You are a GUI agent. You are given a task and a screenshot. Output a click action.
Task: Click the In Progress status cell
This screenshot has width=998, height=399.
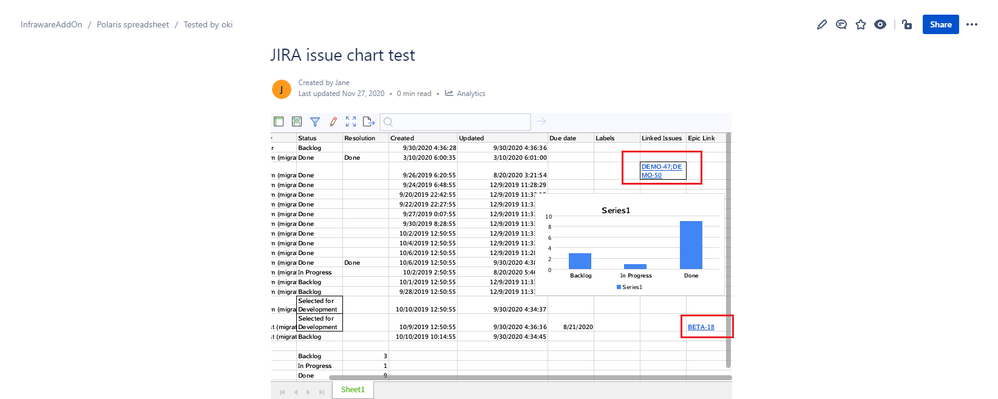pos(319,272)
